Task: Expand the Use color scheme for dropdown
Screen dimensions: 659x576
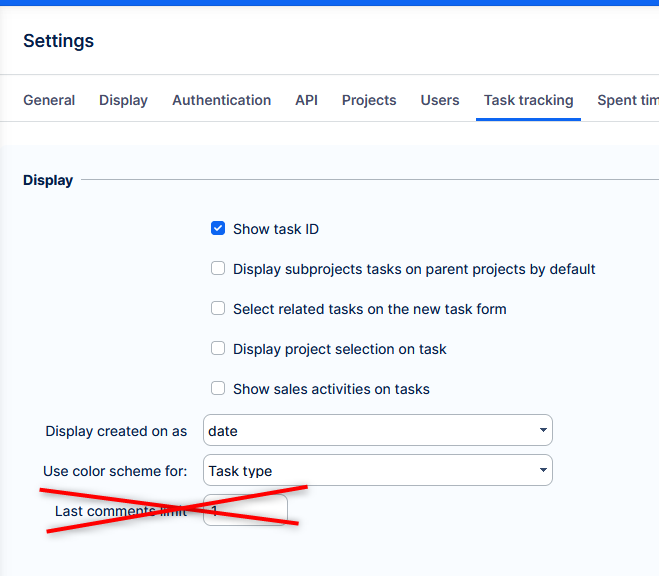Action: tap(377, 471)
